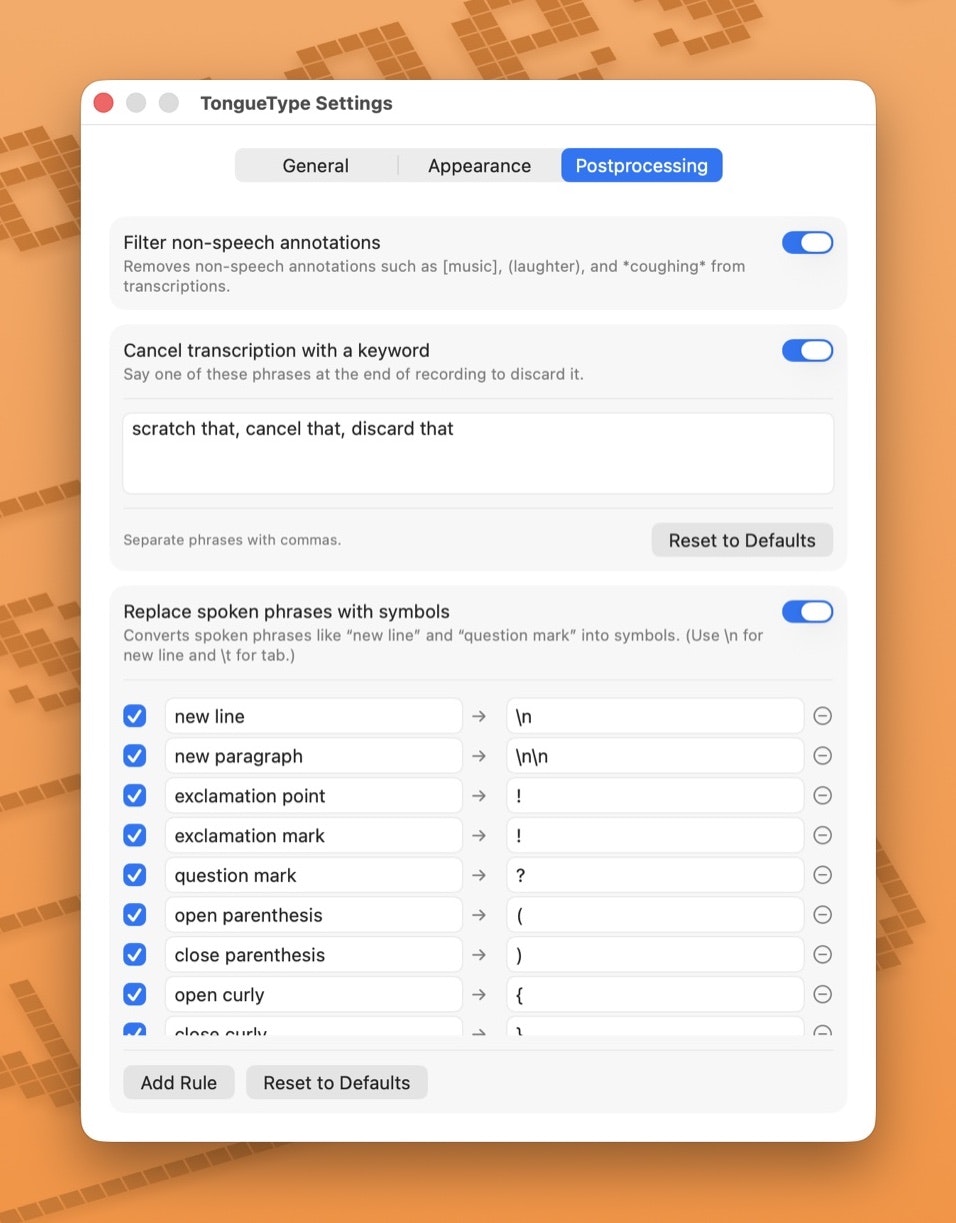Disable Cancel transcription with a keyword switch
This screenshot has width=956, height=1223.
808,350
